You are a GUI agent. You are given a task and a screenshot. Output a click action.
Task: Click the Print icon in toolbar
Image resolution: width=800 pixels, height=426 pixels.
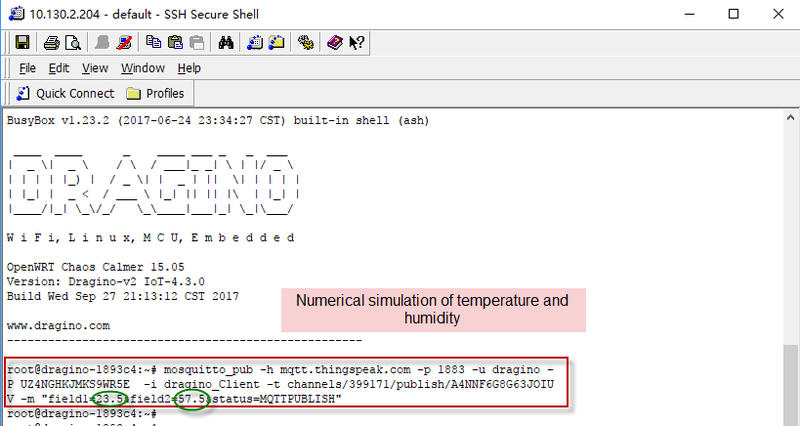click(x=52, y=43)
